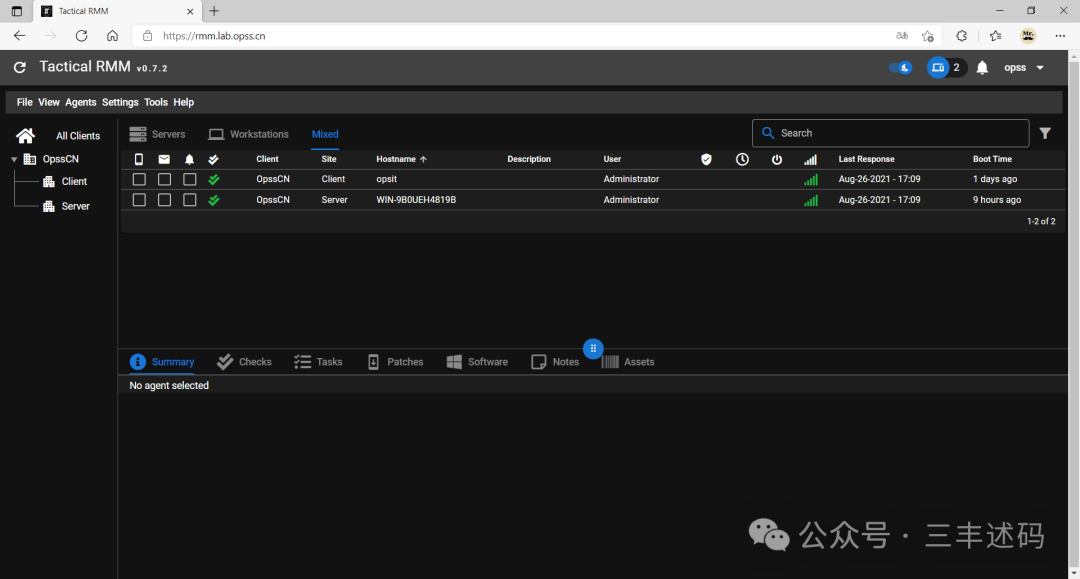1080x579 pixels.
Task: Sort by the Hostname column header arrow
Action: (x=424, y=159)
